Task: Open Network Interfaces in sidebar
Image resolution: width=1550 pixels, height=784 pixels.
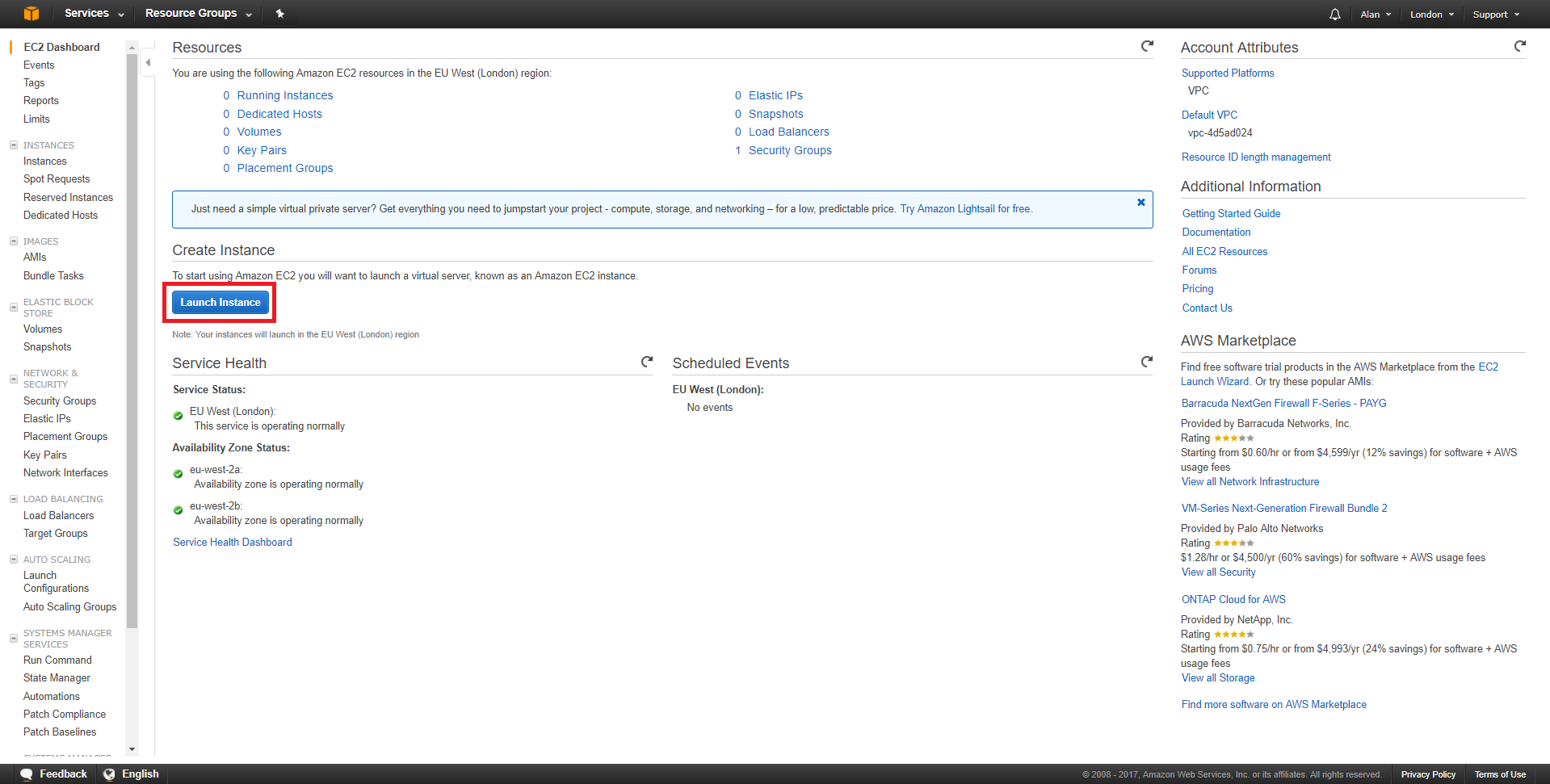Action: 65,473
